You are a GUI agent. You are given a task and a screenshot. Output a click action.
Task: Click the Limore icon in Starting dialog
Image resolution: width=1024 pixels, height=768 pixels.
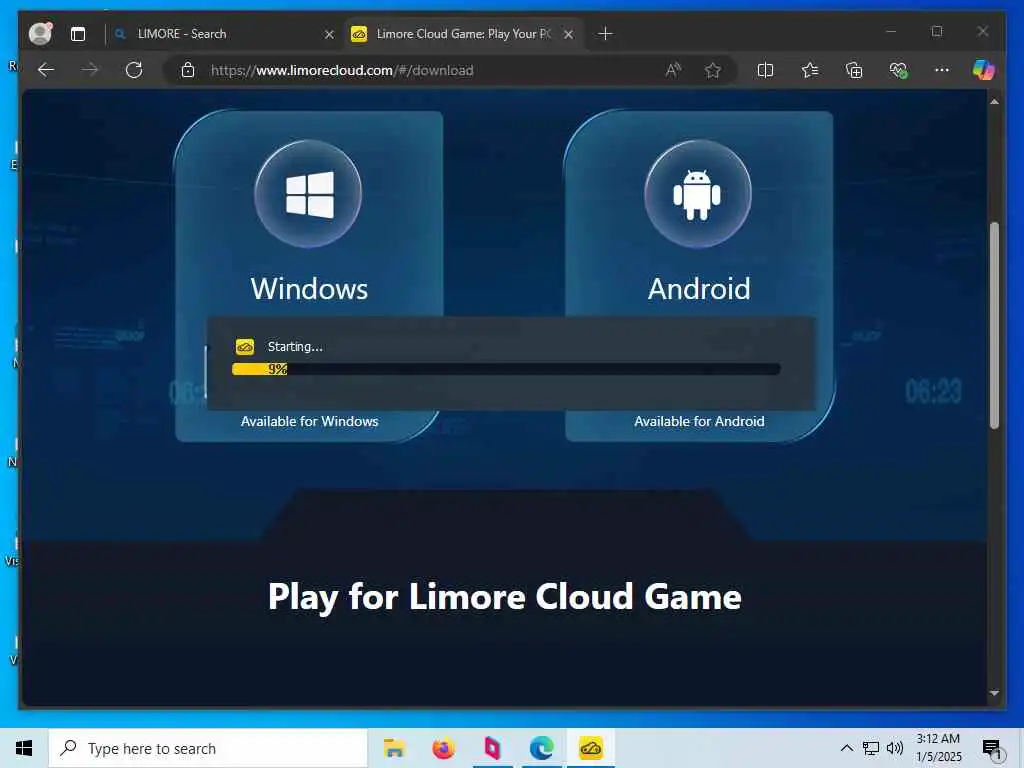coord(245,347)
